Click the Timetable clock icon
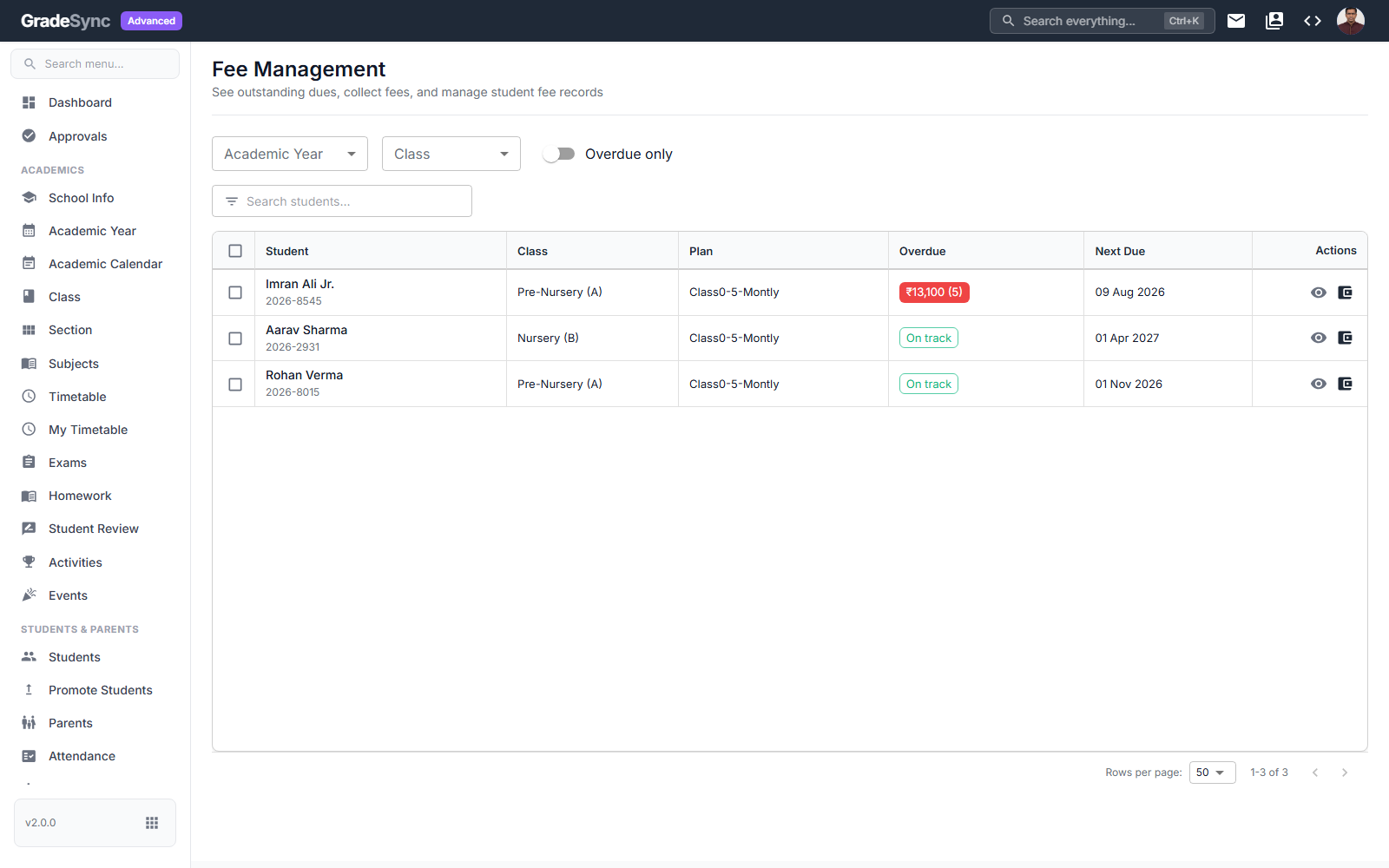Image resolution: width=1389 pixels, height=868 pixels. [29, 396]
